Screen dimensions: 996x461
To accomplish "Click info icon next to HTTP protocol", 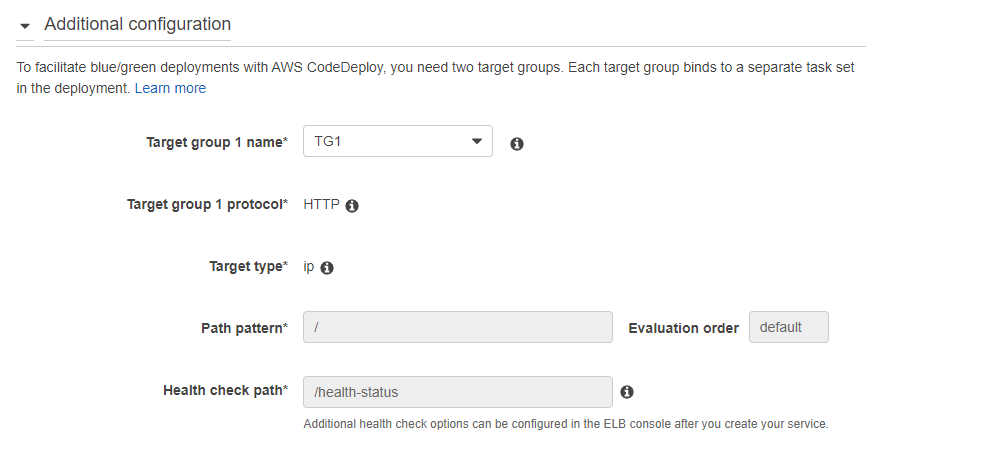I will point(352,206).
